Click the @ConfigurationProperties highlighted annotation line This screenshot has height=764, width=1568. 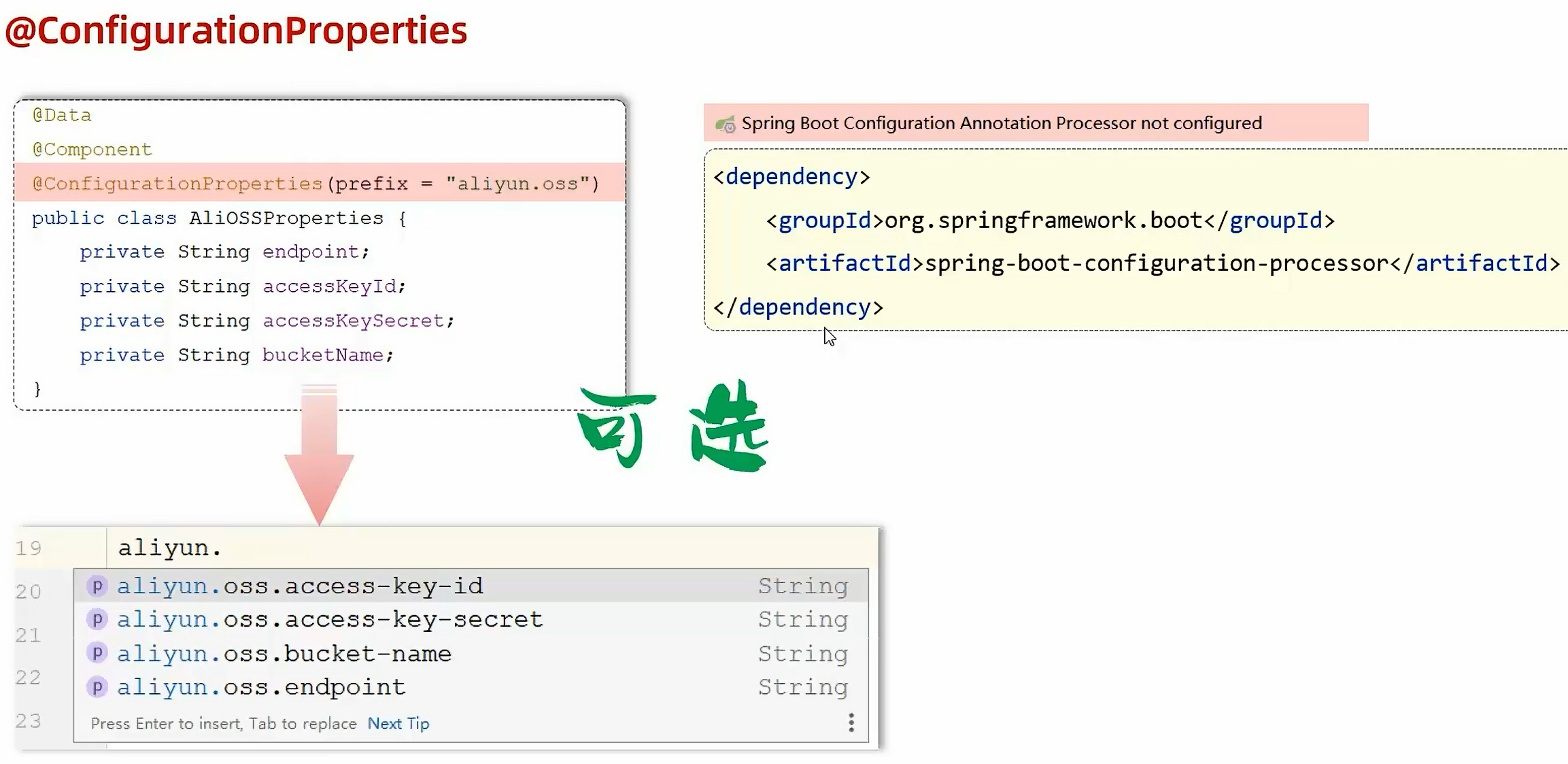point(316,184)
